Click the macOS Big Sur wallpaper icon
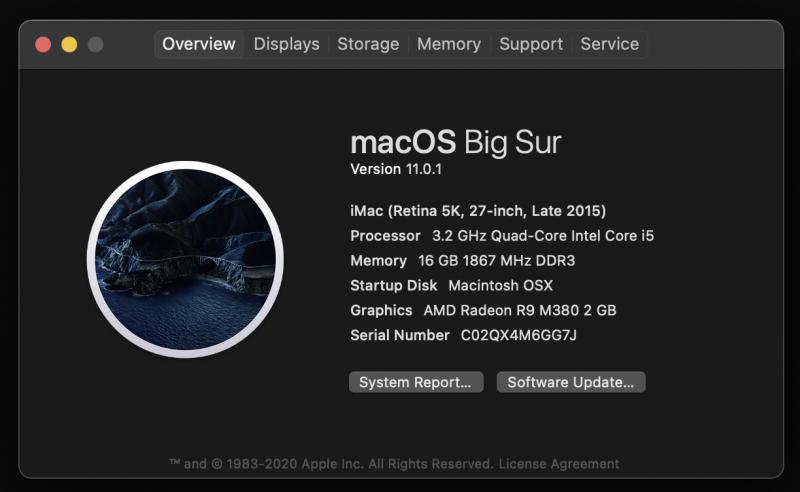This screenshot has height=492, width=800. coord(185,259)
